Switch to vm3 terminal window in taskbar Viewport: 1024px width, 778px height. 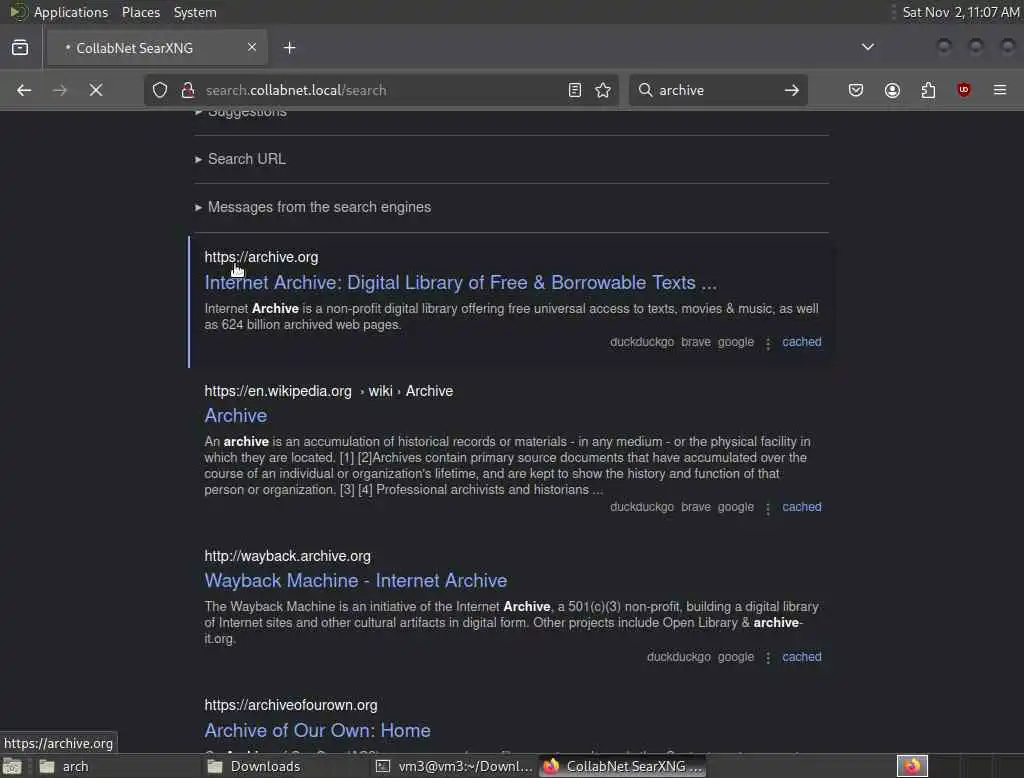coord(455,766)
